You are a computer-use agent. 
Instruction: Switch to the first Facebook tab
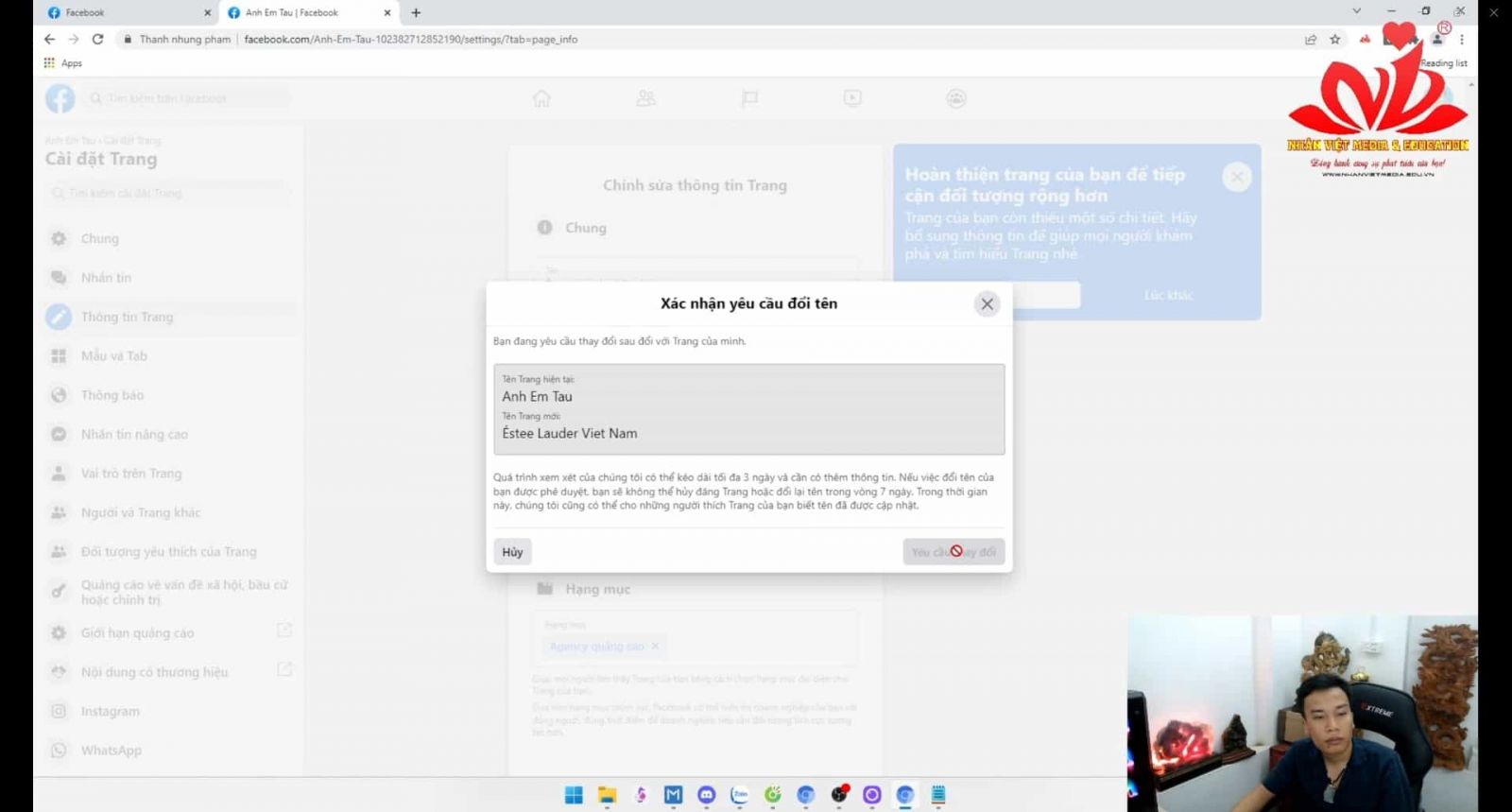(128, 12)
